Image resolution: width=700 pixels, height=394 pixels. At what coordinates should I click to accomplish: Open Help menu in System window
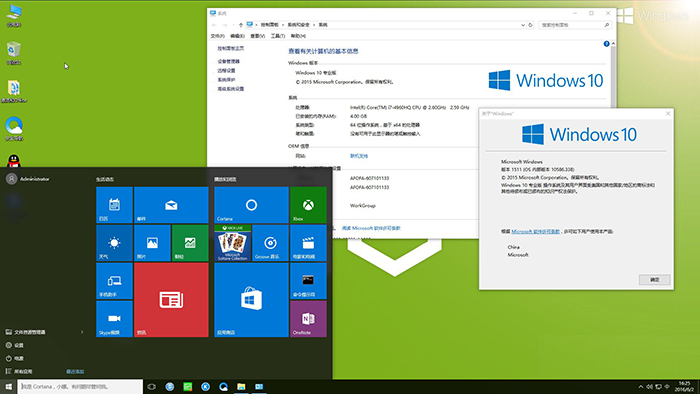[298, 36]
